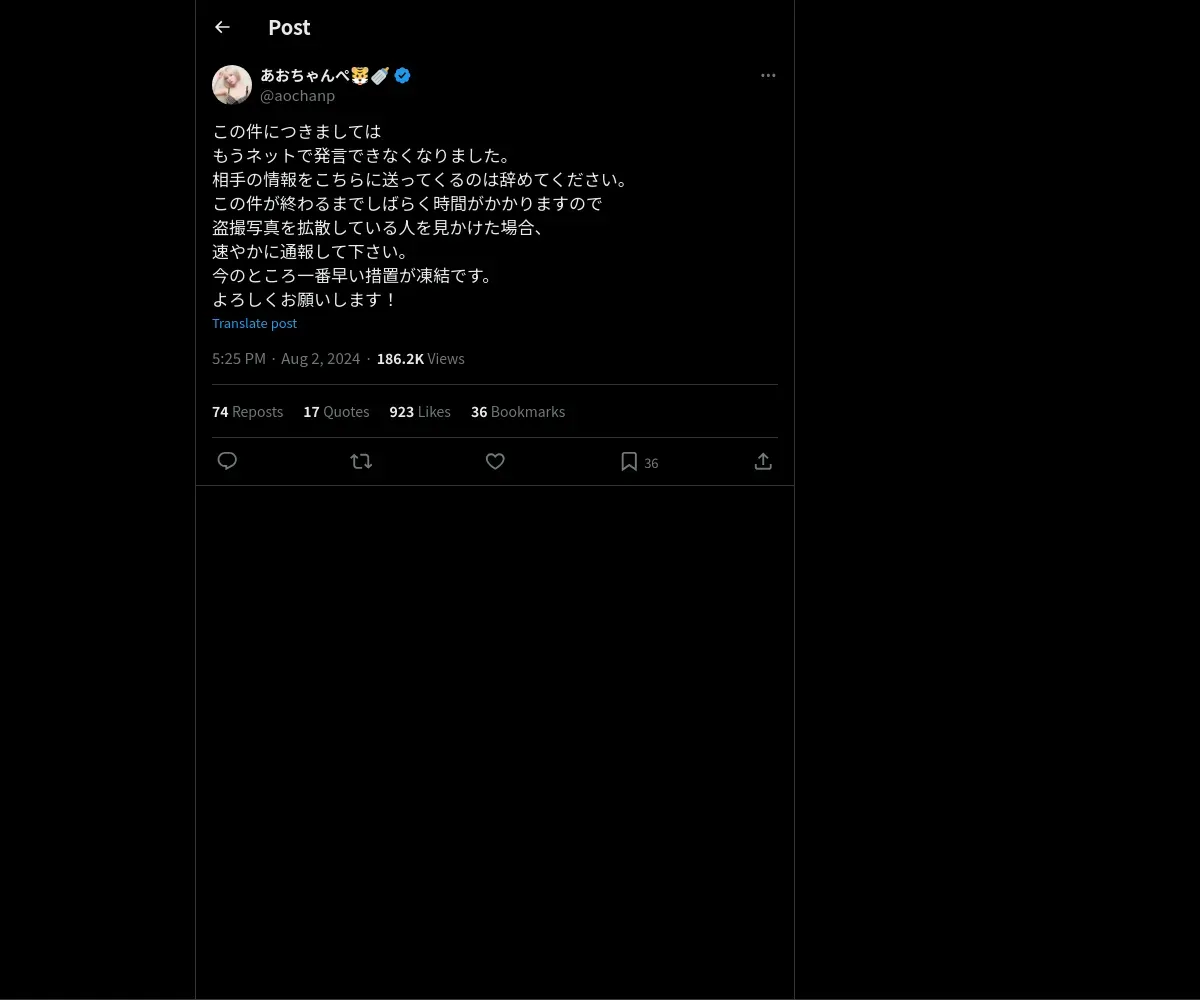The width and height of the screenshot is (1200, 1000).
Task: Bookmark the post using bookmark icon
Action: click(x=629, y=461)
